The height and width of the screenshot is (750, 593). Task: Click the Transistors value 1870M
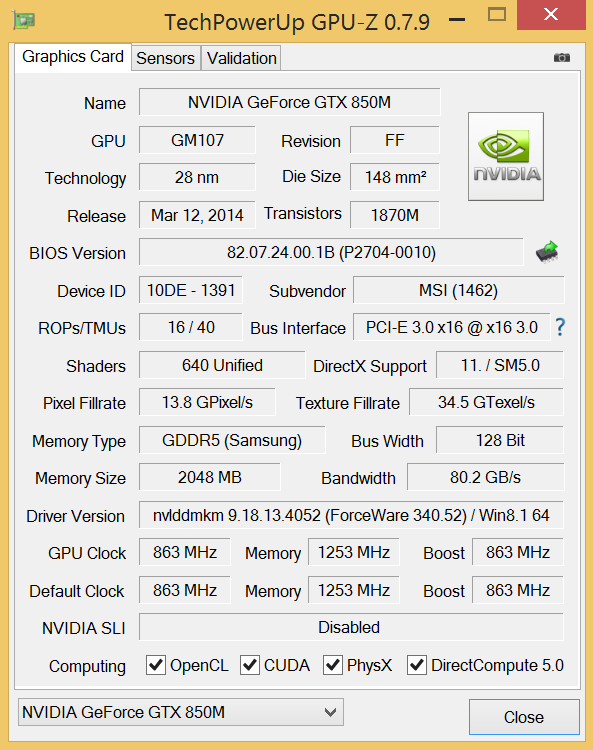[395, 215]
